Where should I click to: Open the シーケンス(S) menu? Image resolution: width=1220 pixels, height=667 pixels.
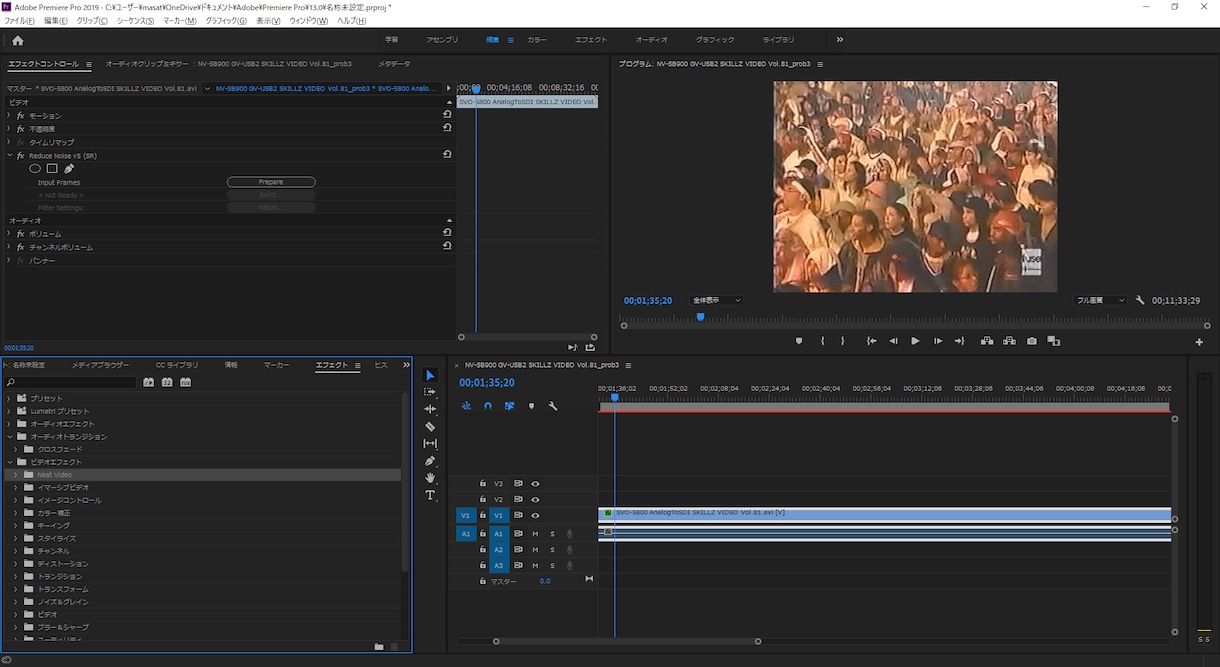[x=135, y=20]
